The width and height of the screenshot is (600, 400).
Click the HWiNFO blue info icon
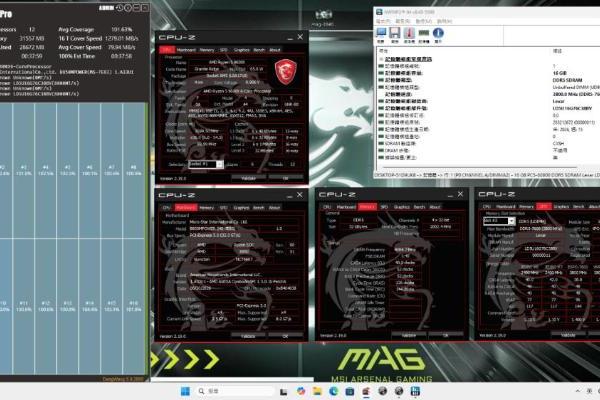point(438,33)
